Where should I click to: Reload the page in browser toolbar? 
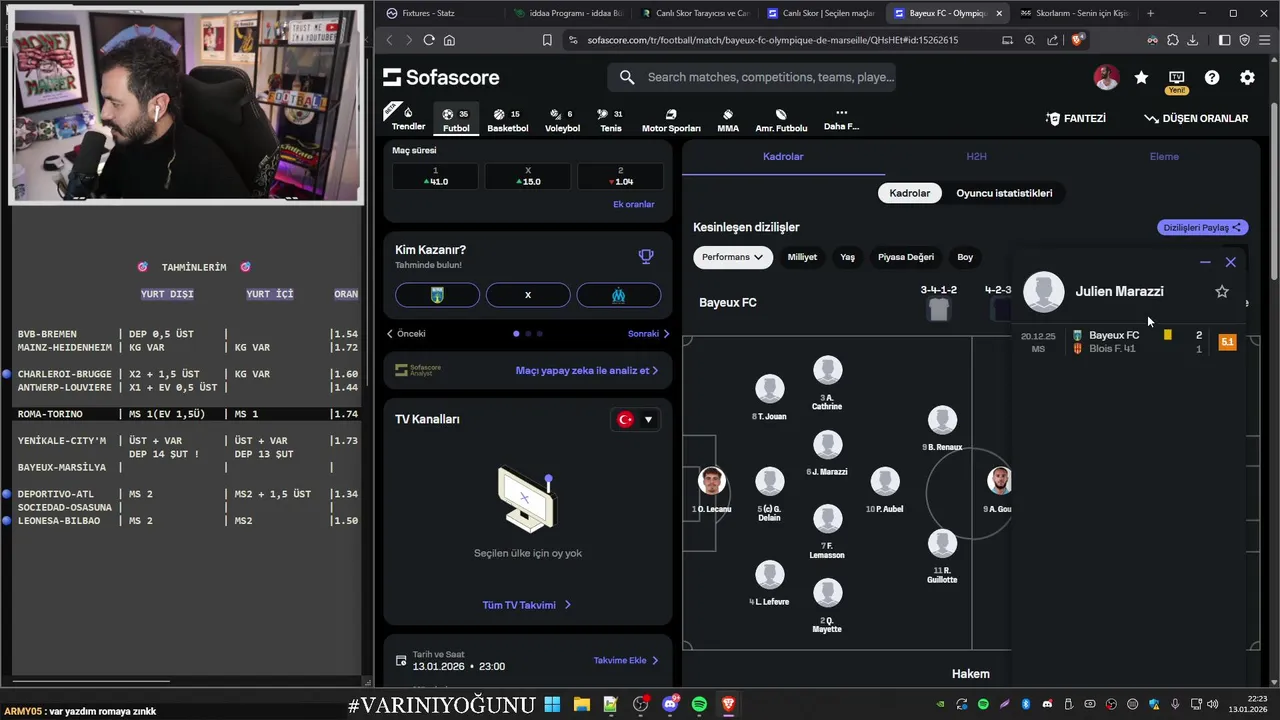[429, 40]
